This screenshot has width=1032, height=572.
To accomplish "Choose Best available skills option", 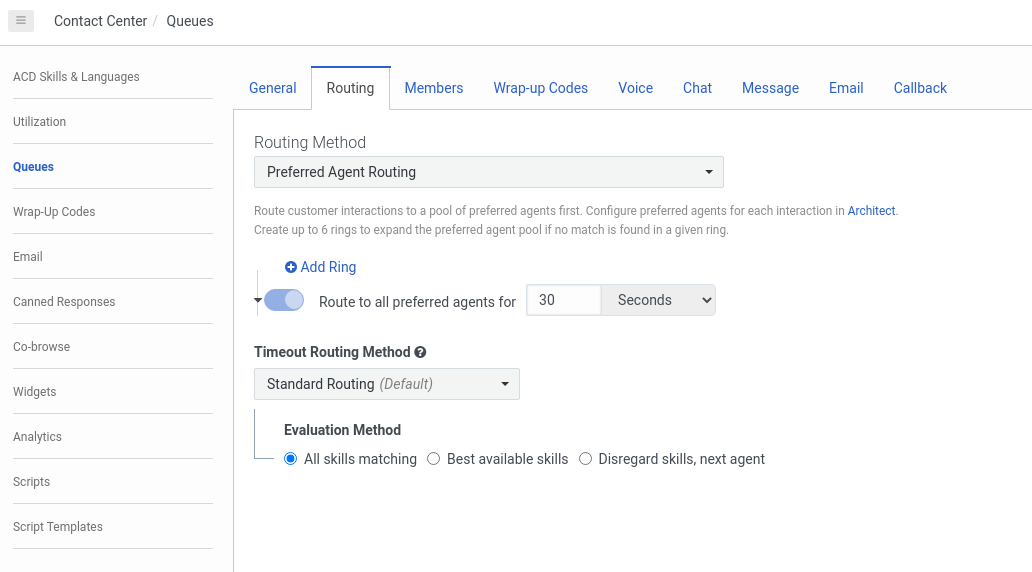I will pos(434,459).
